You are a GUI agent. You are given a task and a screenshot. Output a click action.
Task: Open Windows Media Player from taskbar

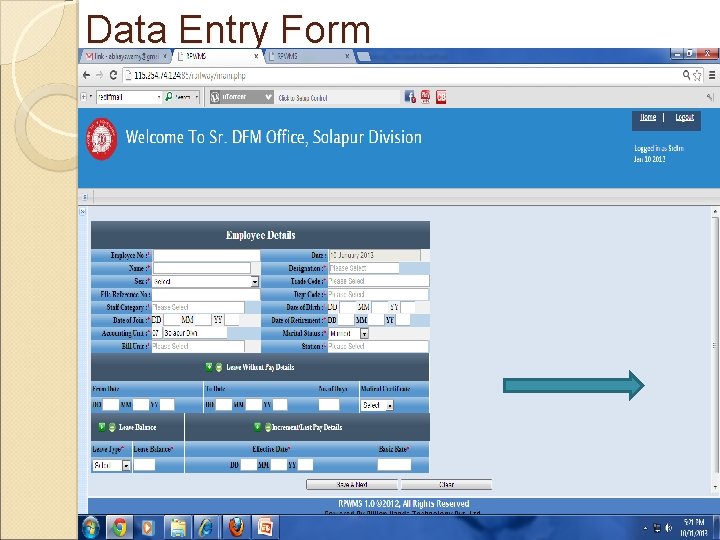[x=148, y=527]
